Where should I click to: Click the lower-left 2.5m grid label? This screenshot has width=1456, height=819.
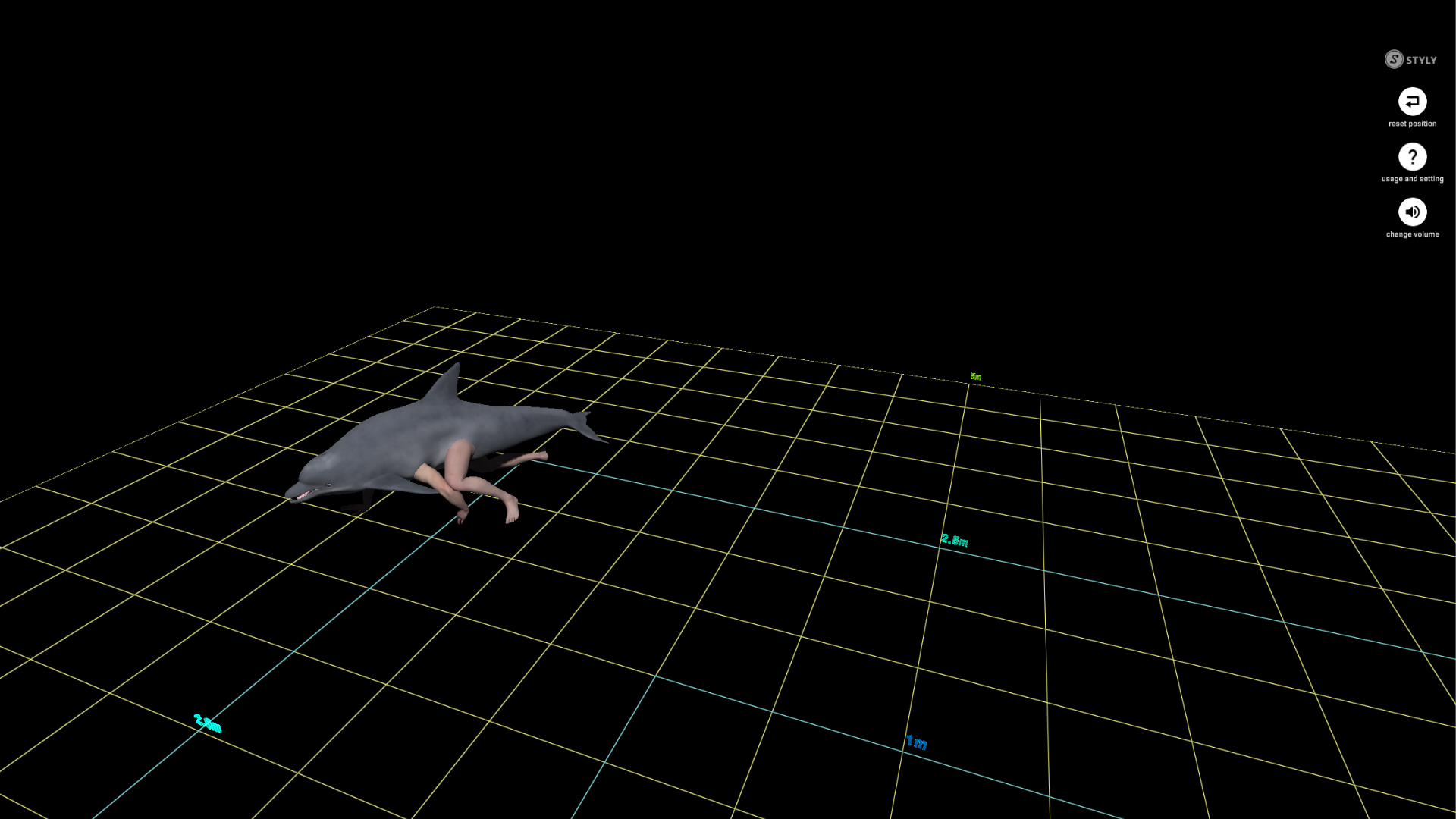click(208, 723)
